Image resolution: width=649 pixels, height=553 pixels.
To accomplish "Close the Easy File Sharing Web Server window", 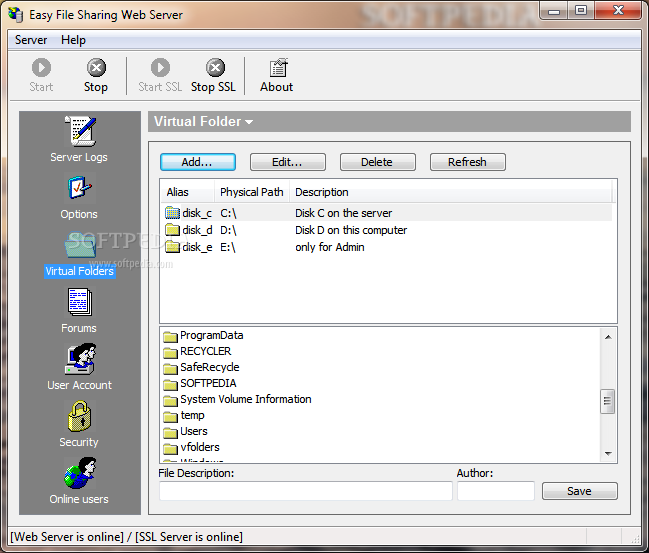I will [618, 10].
